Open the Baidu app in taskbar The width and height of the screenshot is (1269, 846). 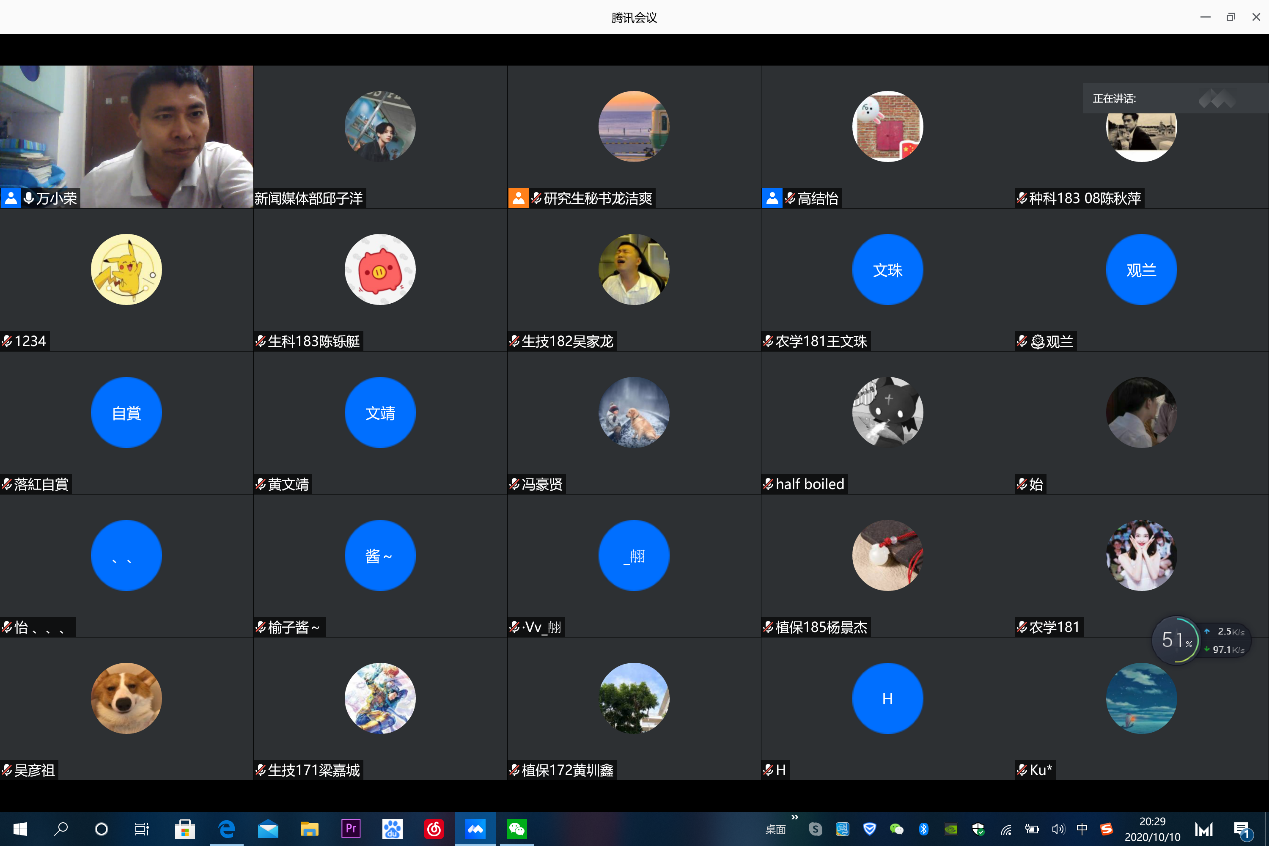pos(392,829)
